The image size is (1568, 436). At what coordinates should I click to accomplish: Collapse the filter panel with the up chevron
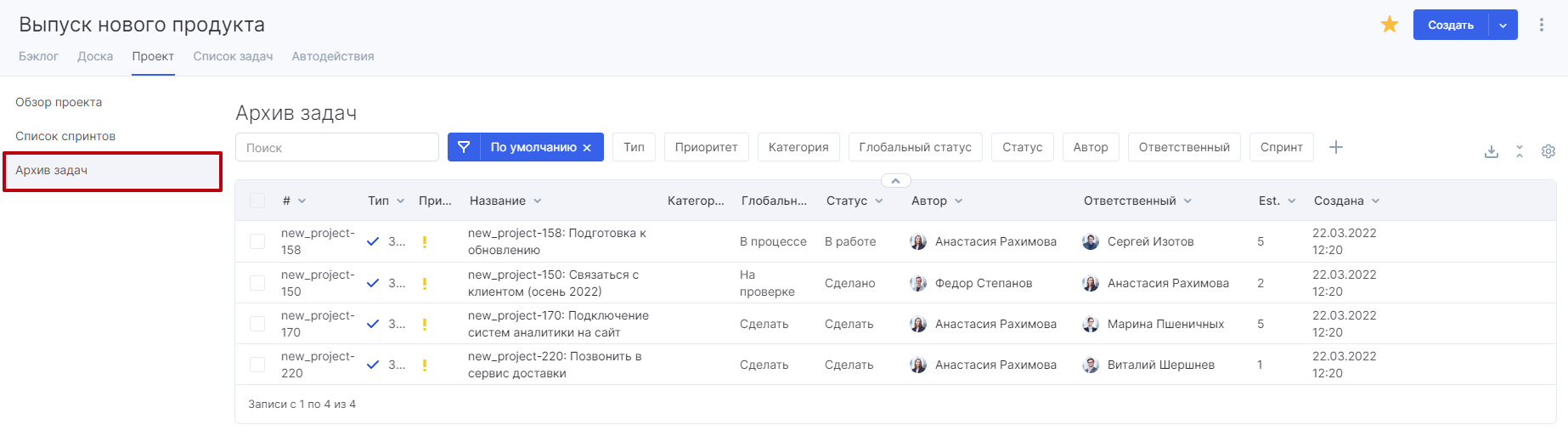(896, 180)
